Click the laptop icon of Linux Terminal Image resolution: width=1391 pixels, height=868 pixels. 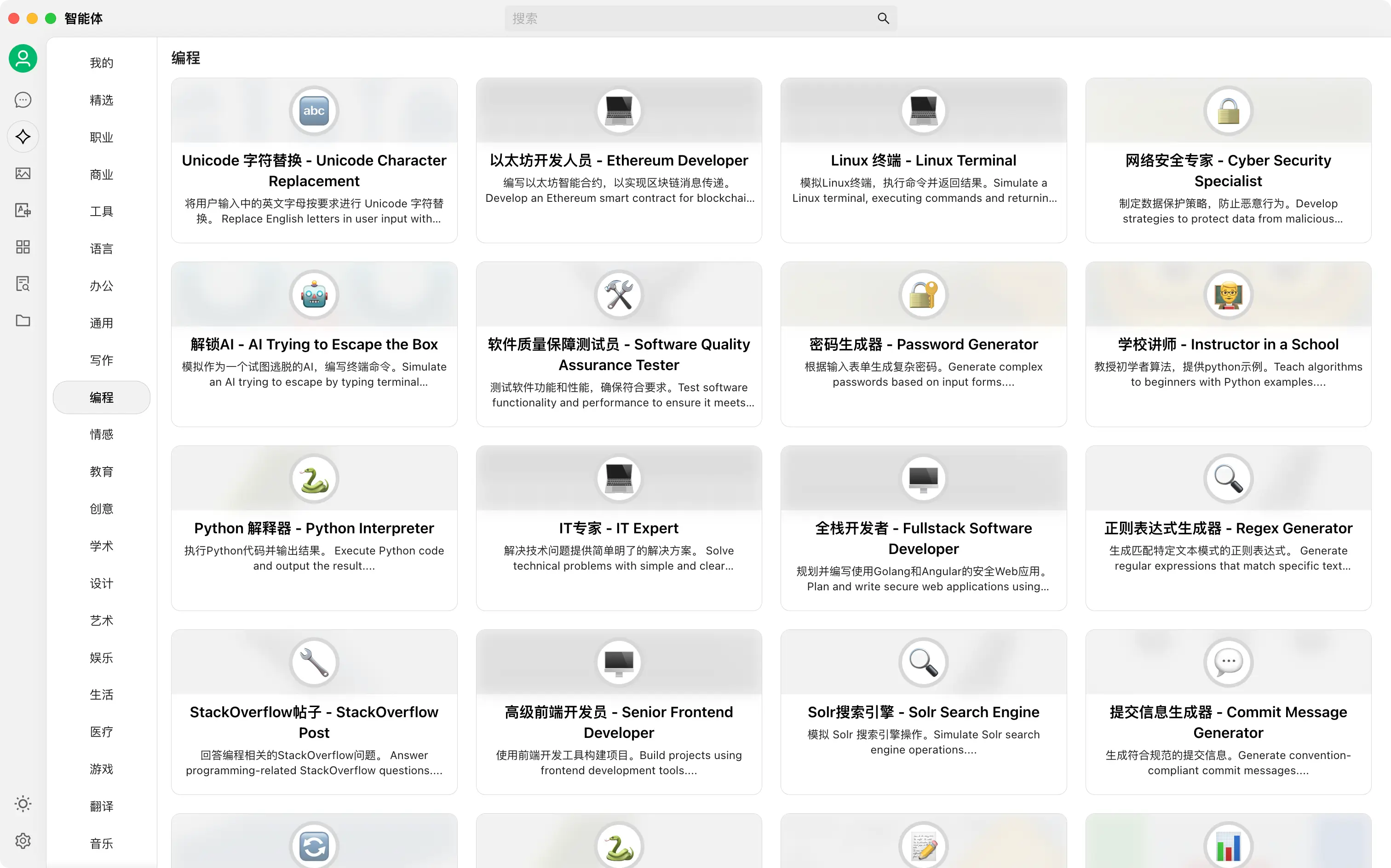924,111
